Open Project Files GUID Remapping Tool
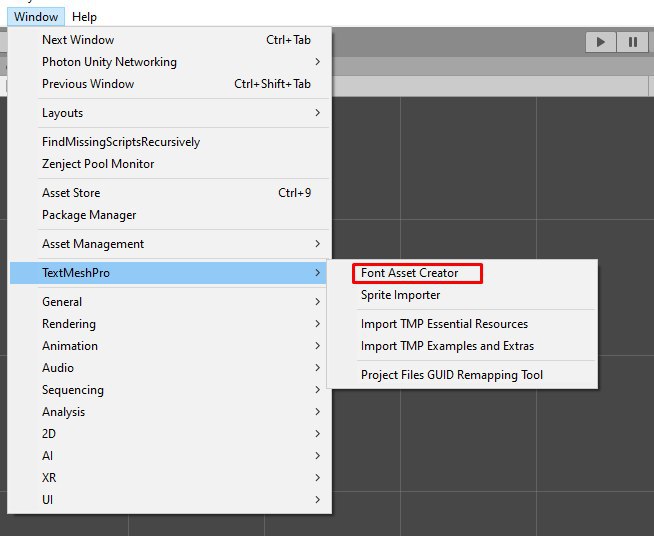This screenshot has width=654, height=536. click(x=462, y=375)
